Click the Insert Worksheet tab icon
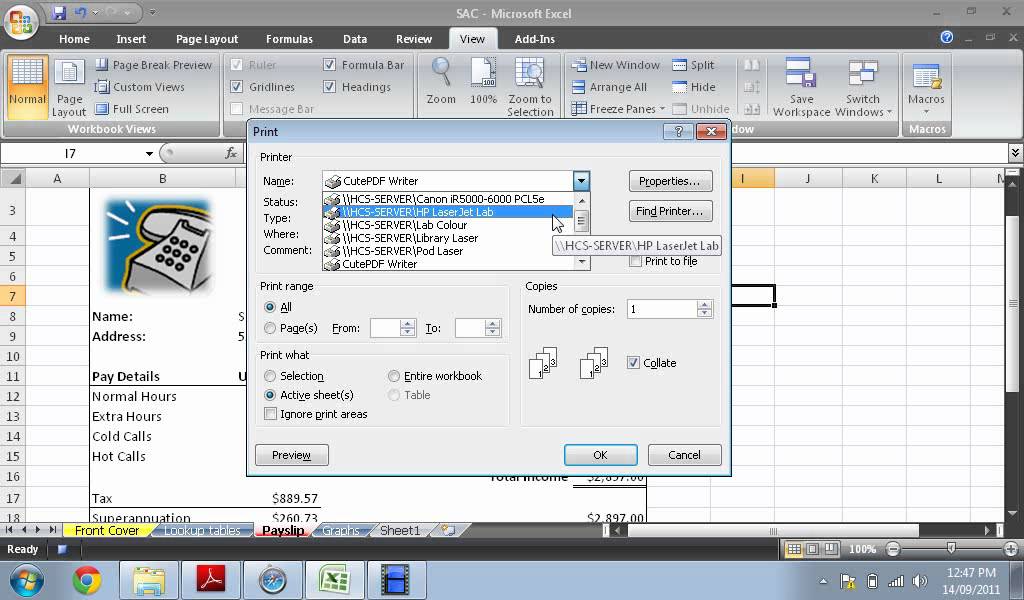Viewport: 1024px width, 600px height. click(x=448, y=530)
